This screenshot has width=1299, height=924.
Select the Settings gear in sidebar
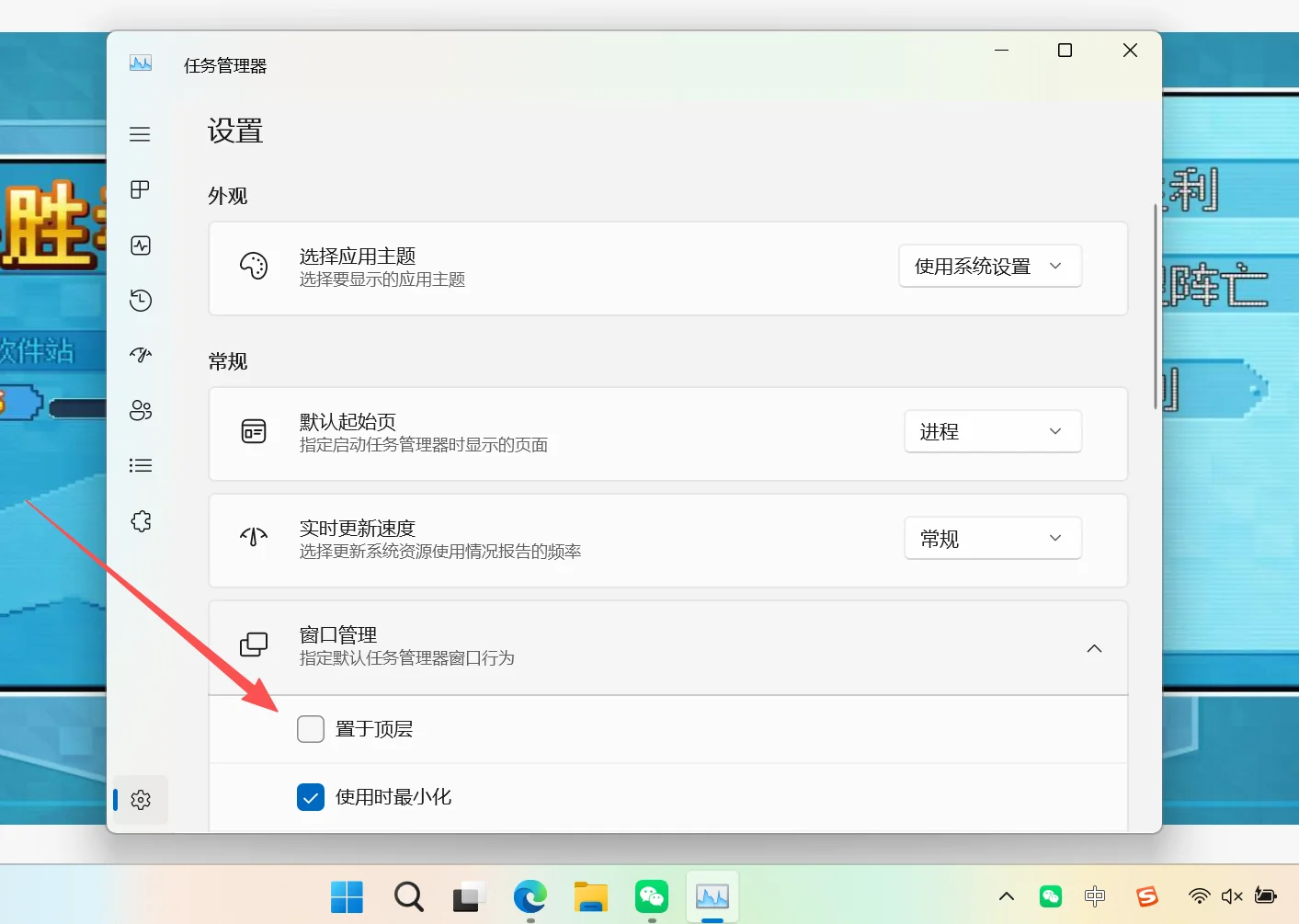(141, 800)
